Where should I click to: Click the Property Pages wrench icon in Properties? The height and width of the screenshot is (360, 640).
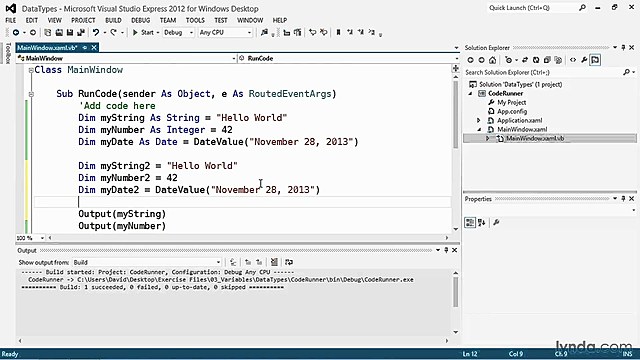(496, 222)
